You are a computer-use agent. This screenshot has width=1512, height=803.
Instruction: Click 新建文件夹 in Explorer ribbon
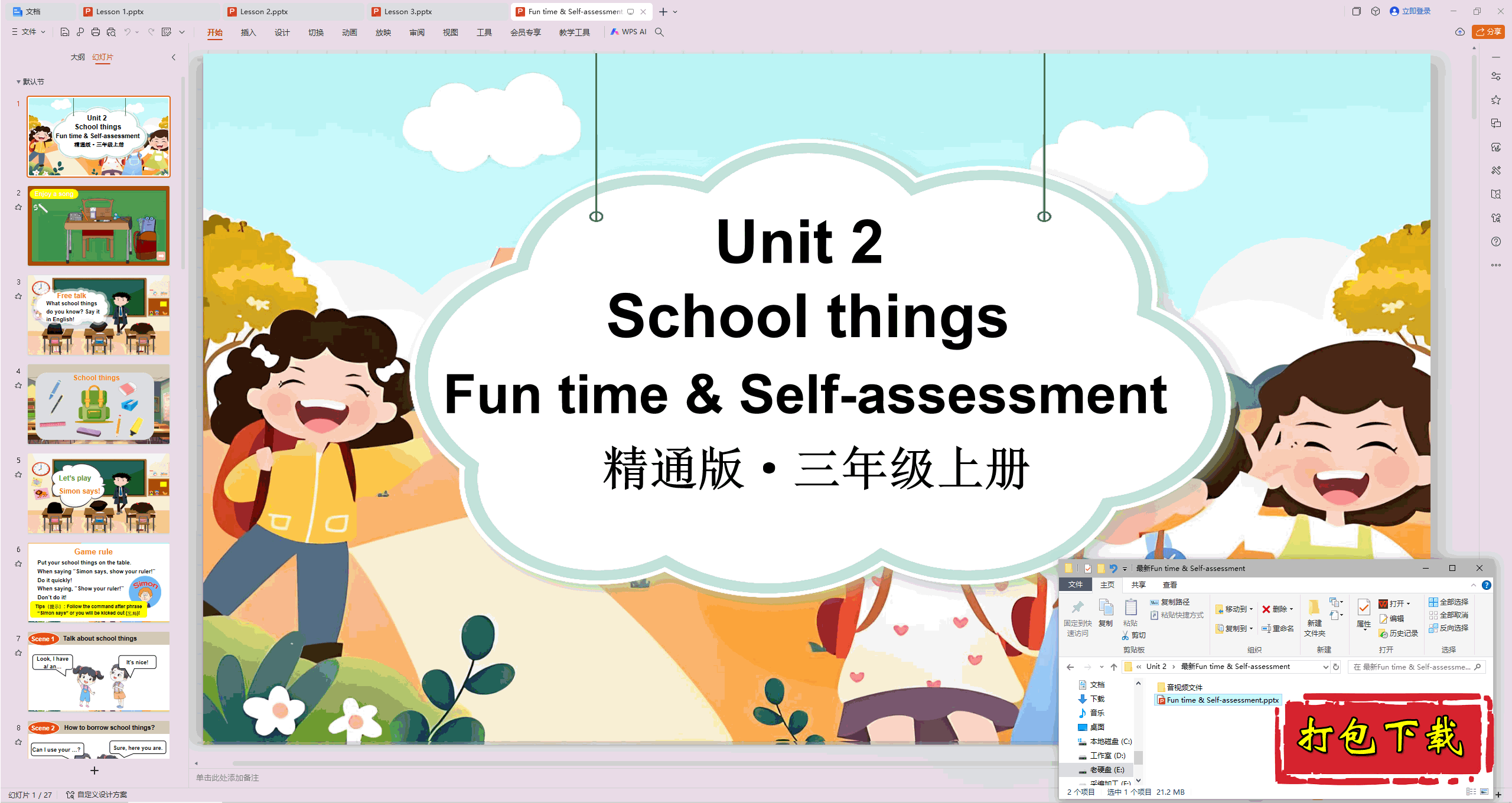1315,619
